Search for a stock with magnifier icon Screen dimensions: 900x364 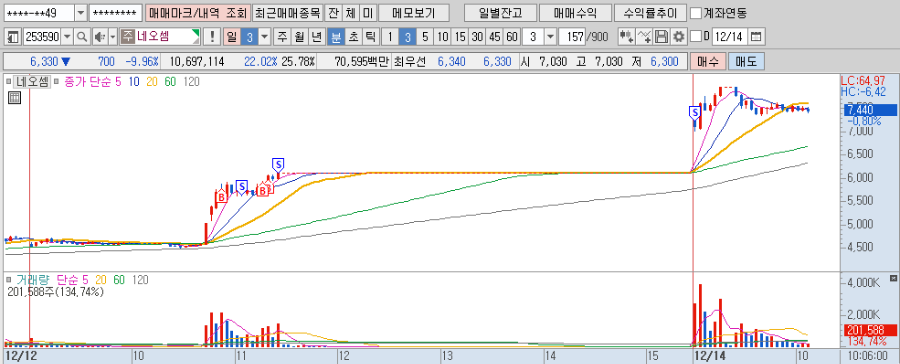click(82, 37)
